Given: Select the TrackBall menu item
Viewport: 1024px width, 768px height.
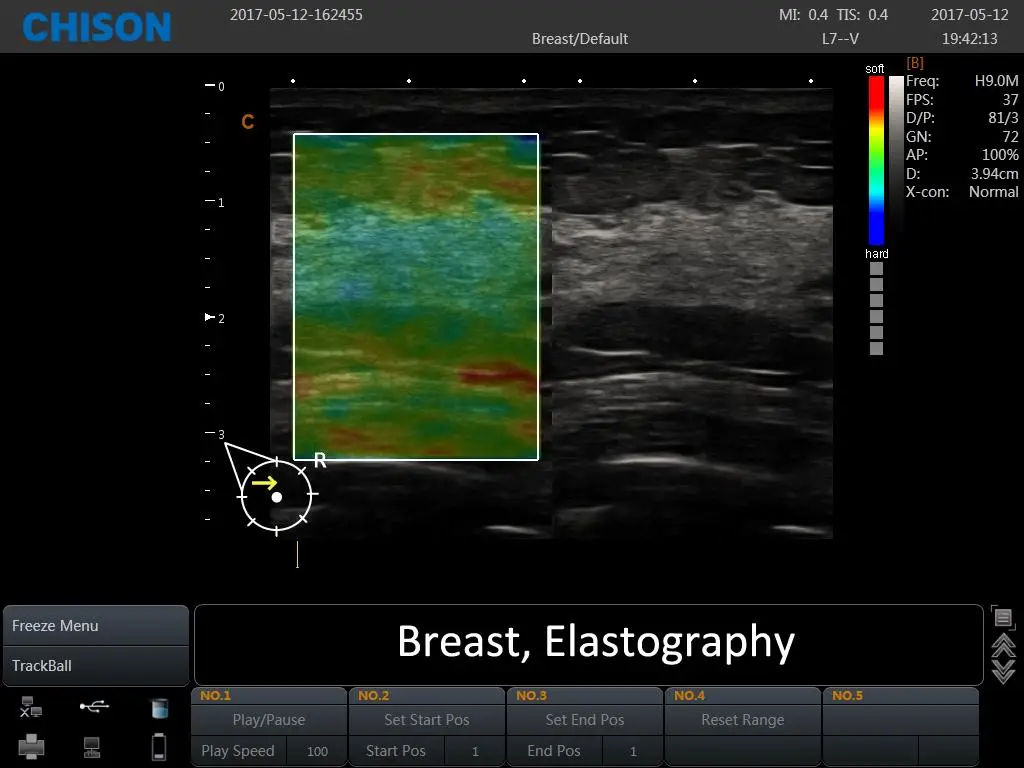Looking at the screenshot, I should coord(95,665).
